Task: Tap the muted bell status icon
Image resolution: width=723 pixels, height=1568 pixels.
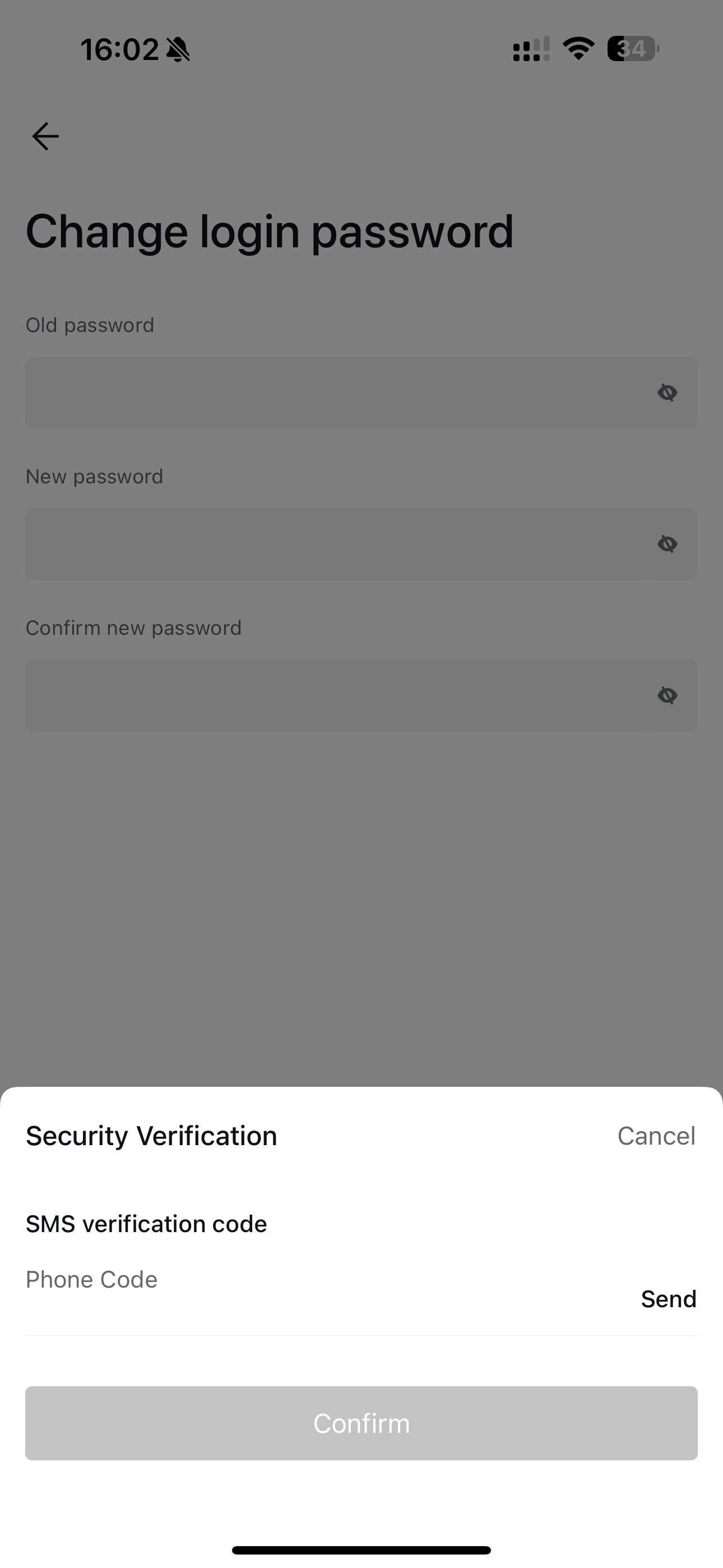Action: pyautogui.click(x=178, y=49)
